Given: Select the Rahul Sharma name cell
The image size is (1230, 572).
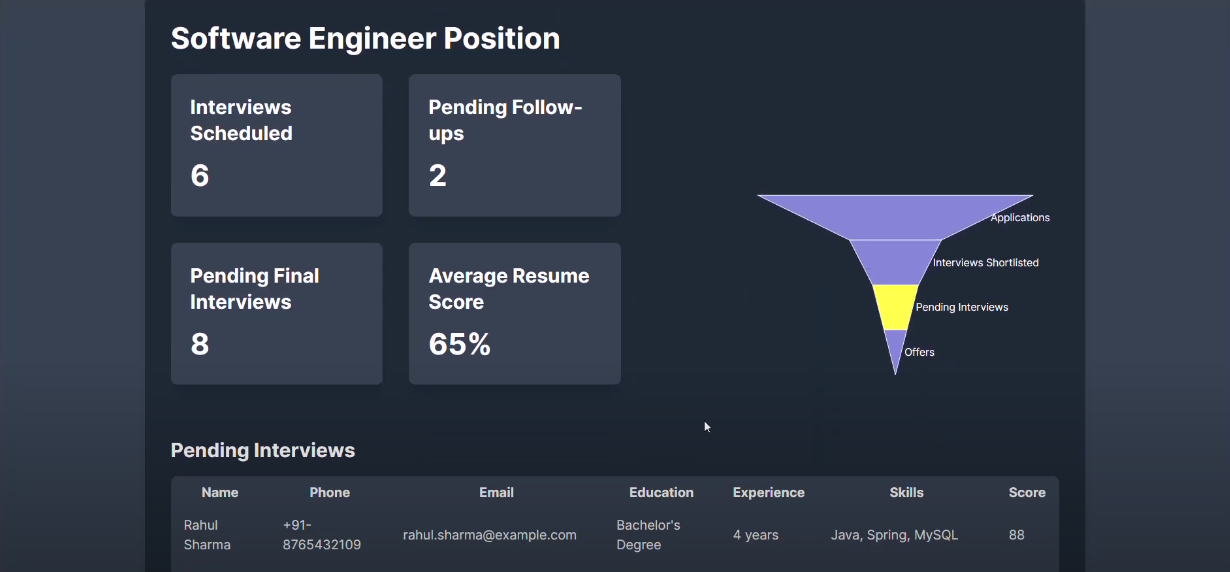Looking at the screenshot, I should pos(207,535).
